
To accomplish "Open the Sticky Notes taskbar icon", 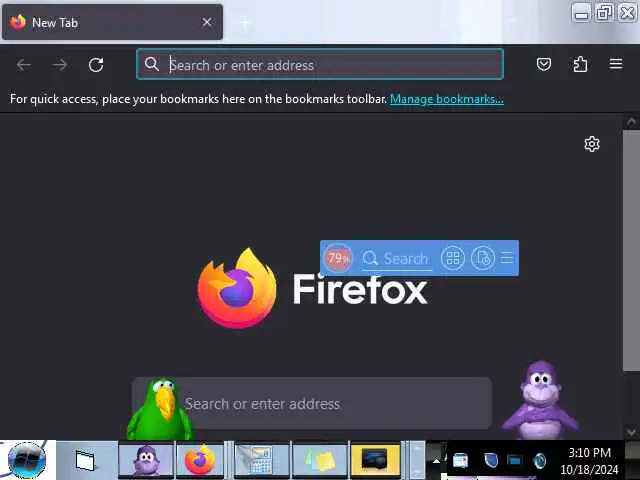I will pos(319,459).
